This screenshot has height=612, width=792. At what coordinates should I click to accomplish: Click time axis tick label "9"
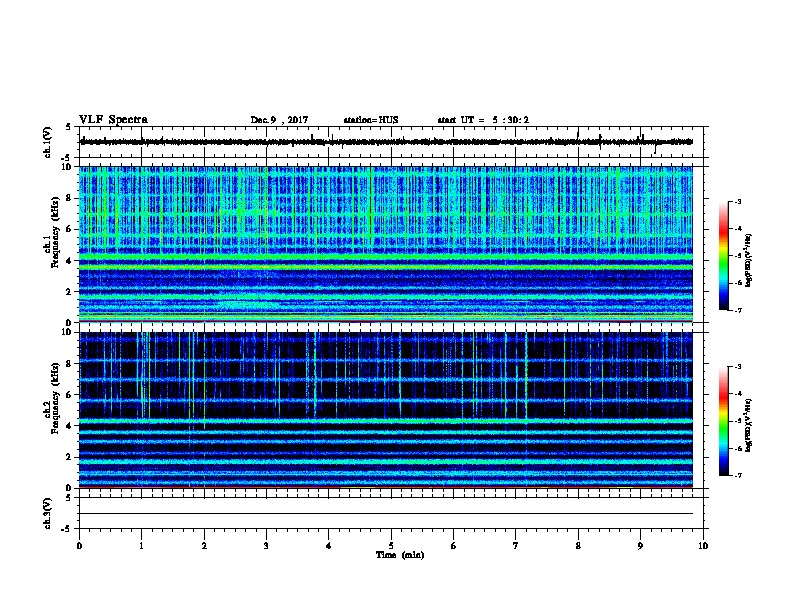click(x=640, y=546)
